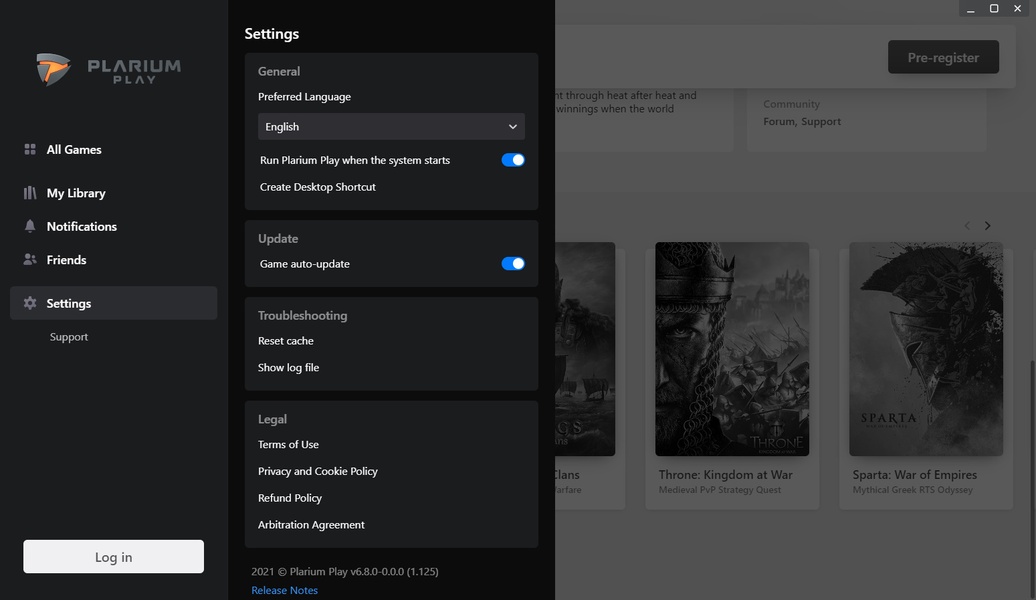Click Create Desktop Shortcut
Screen dimensions: 1036x600
point(316,186)
